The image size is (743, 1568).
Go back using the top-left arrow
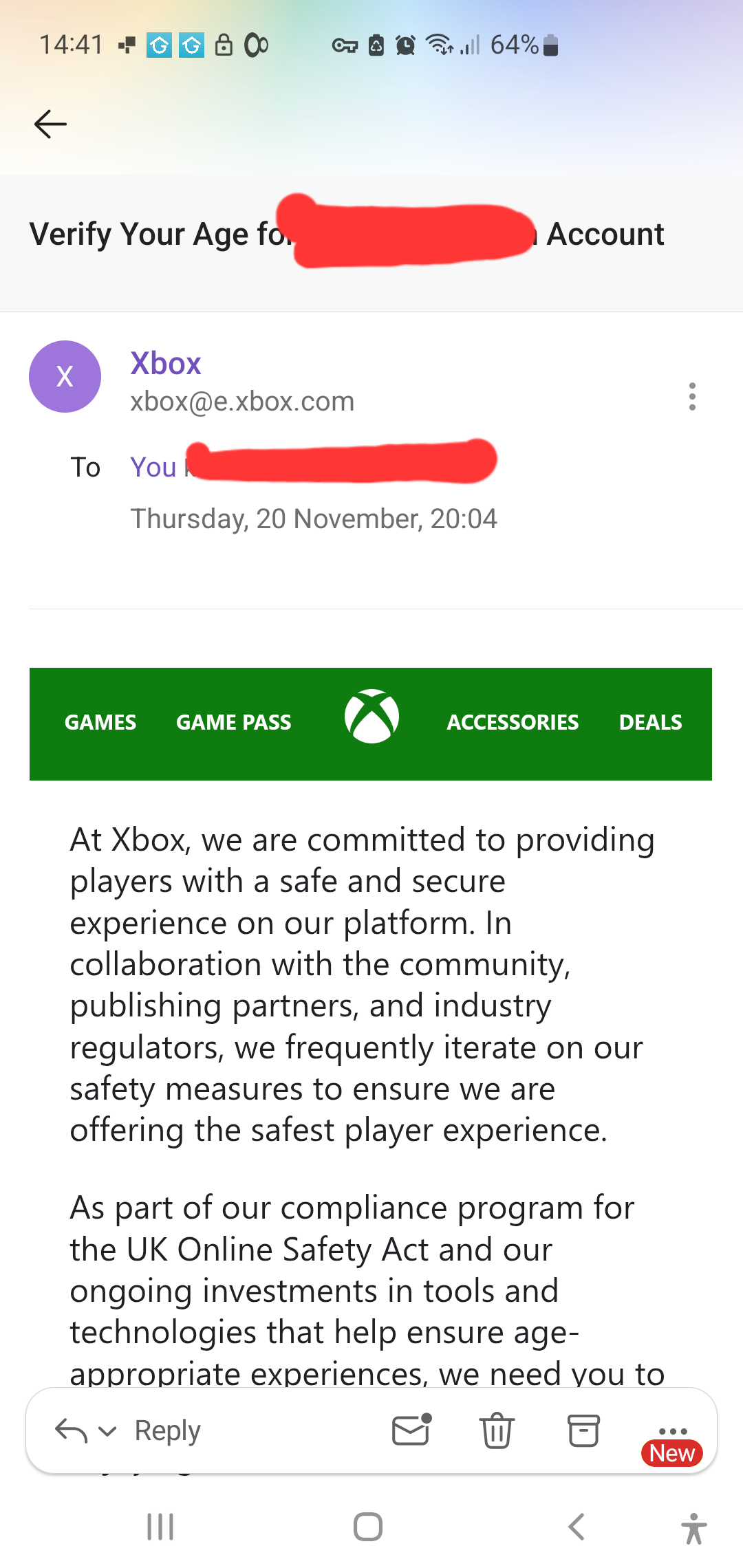click(50, 124)
